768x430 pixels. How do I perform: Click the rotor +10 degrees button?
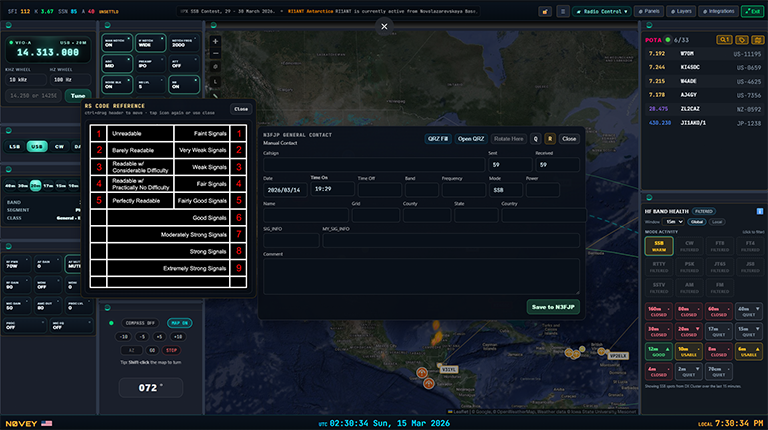[178, 337]
